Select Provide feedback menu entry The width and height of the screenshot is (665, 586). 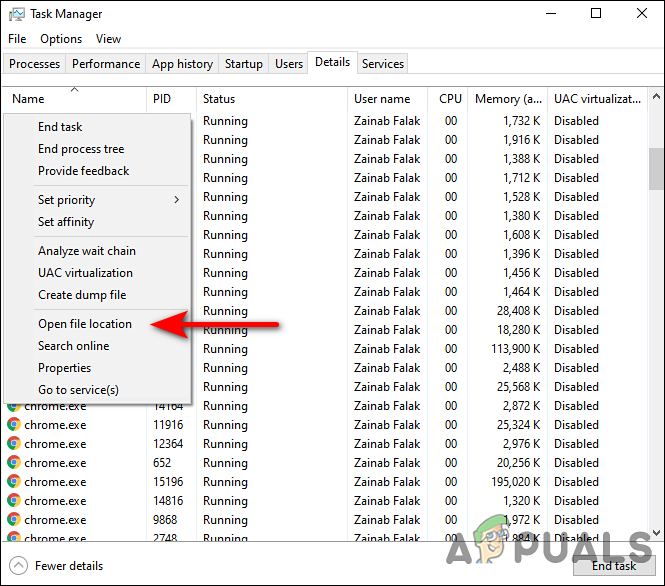pos(97,171)
